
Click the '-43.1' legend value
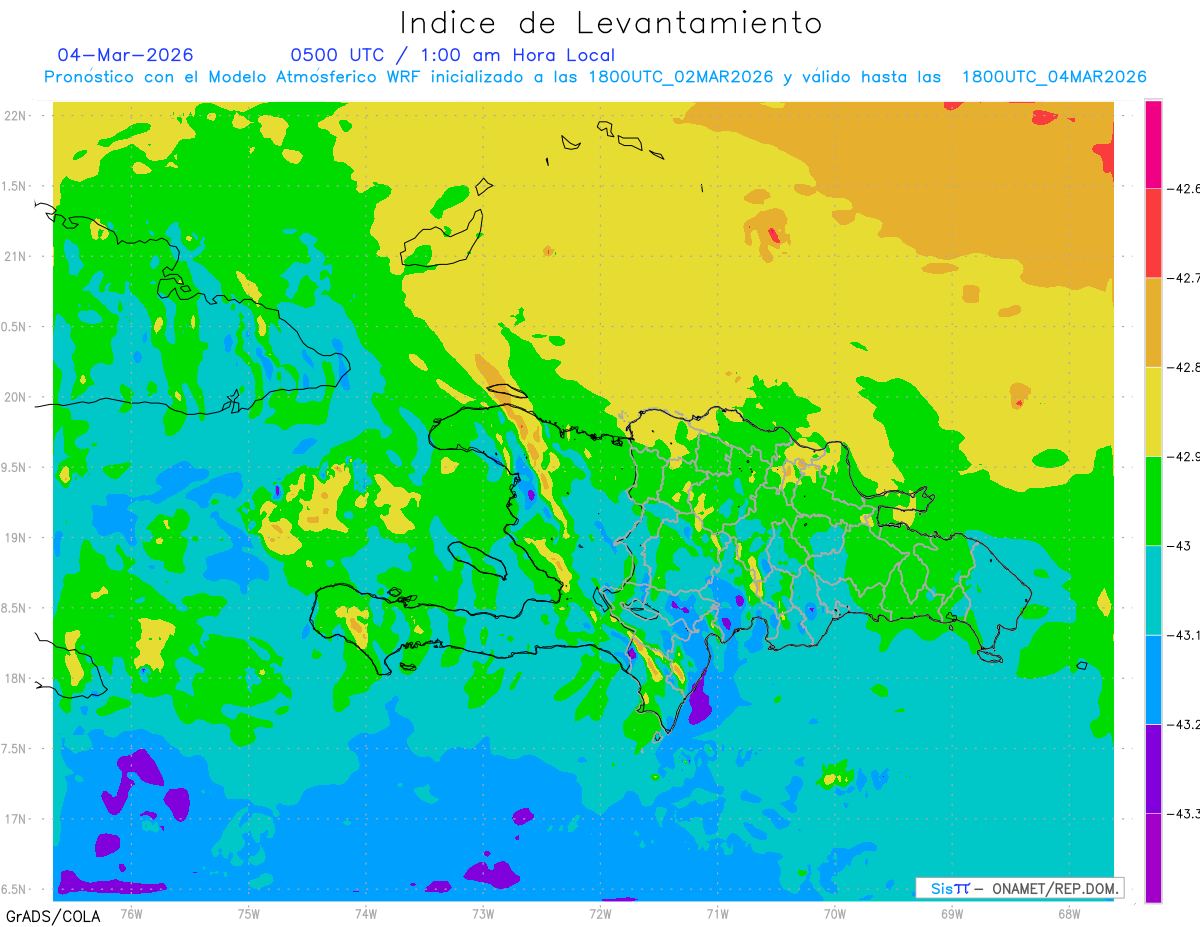click(x=1183, y=635)
